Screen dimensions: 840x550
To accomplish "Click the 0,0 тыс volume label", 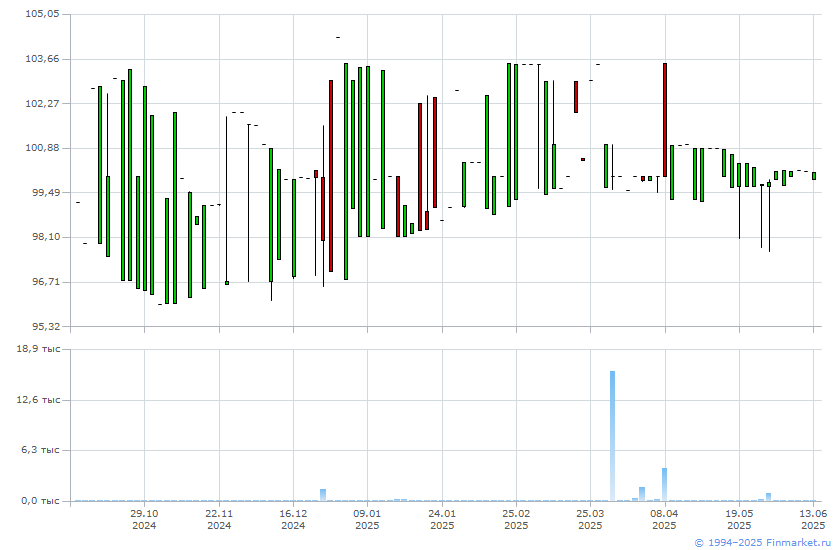I will [41, 501].
